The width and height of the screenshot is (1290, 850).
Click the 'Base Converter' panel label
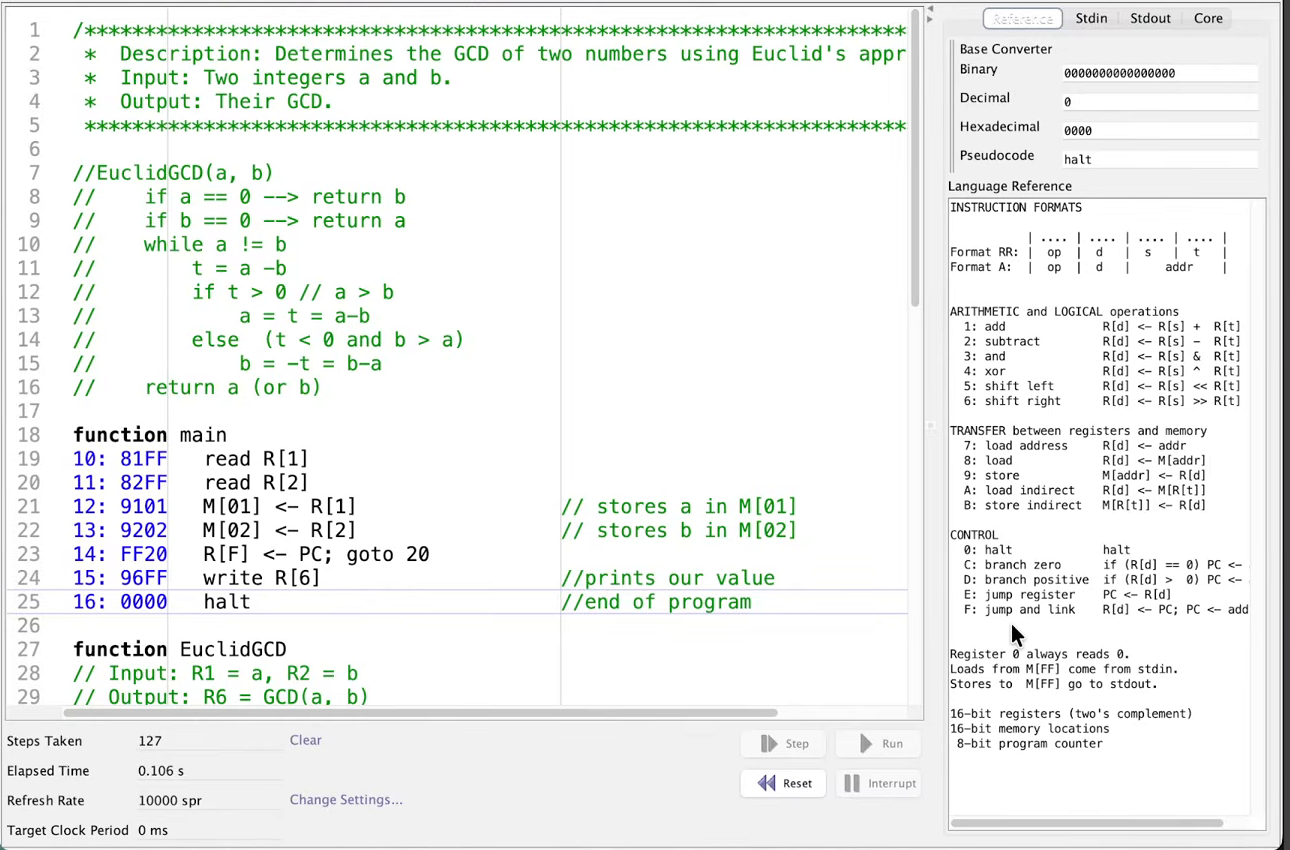pos(1006,49)
